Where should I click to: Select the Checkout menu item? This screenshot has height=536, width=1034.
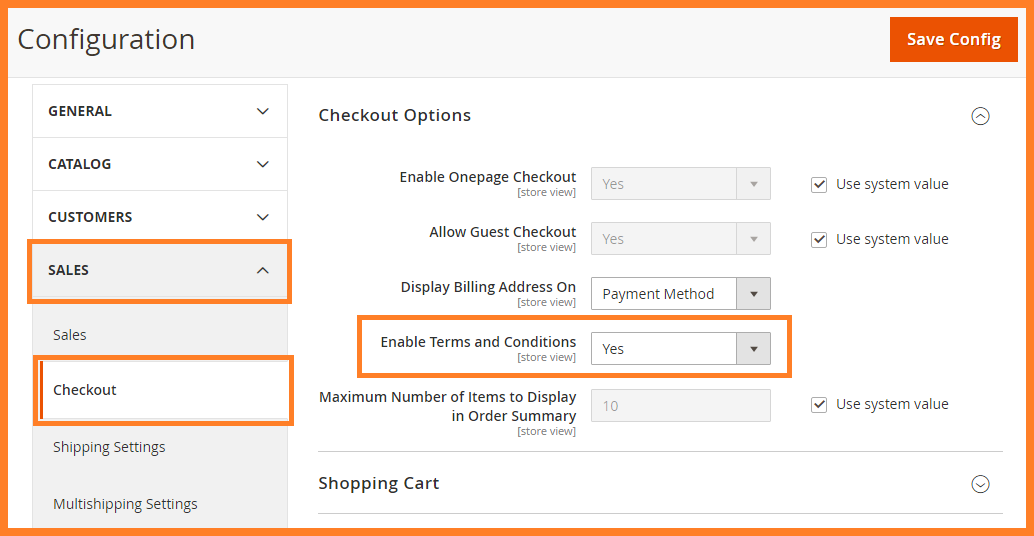85,390
